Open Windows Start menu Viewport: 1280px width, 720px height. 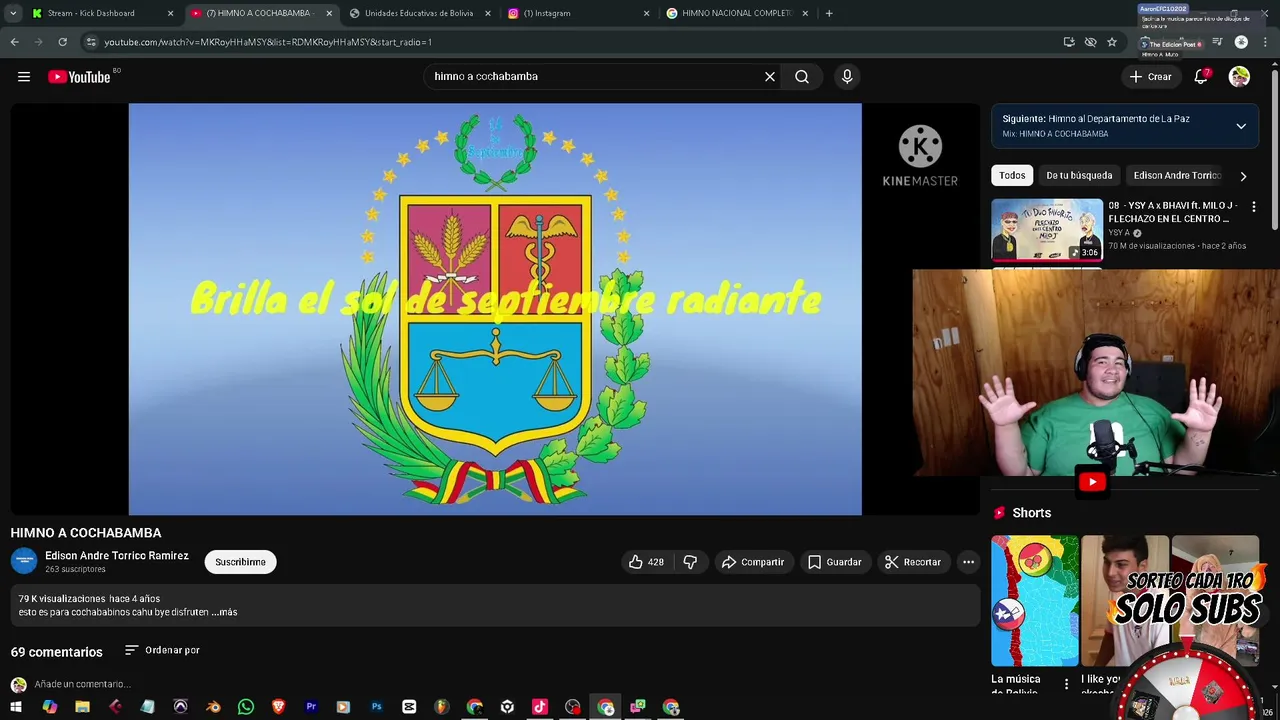[x=16, y=707]
